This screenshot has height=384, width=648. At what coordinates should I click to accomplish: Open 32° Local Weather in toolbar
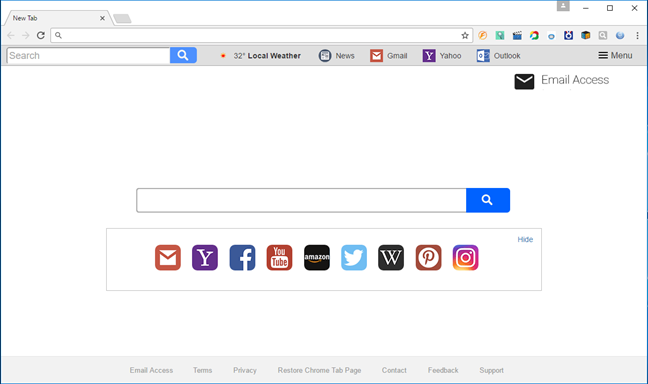[x=261, y=56]
